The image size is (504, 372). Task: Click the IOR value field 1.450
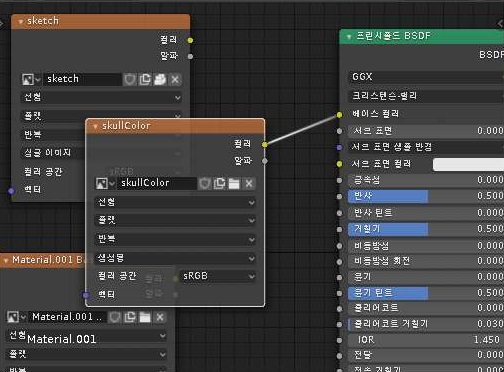point(426,340)
